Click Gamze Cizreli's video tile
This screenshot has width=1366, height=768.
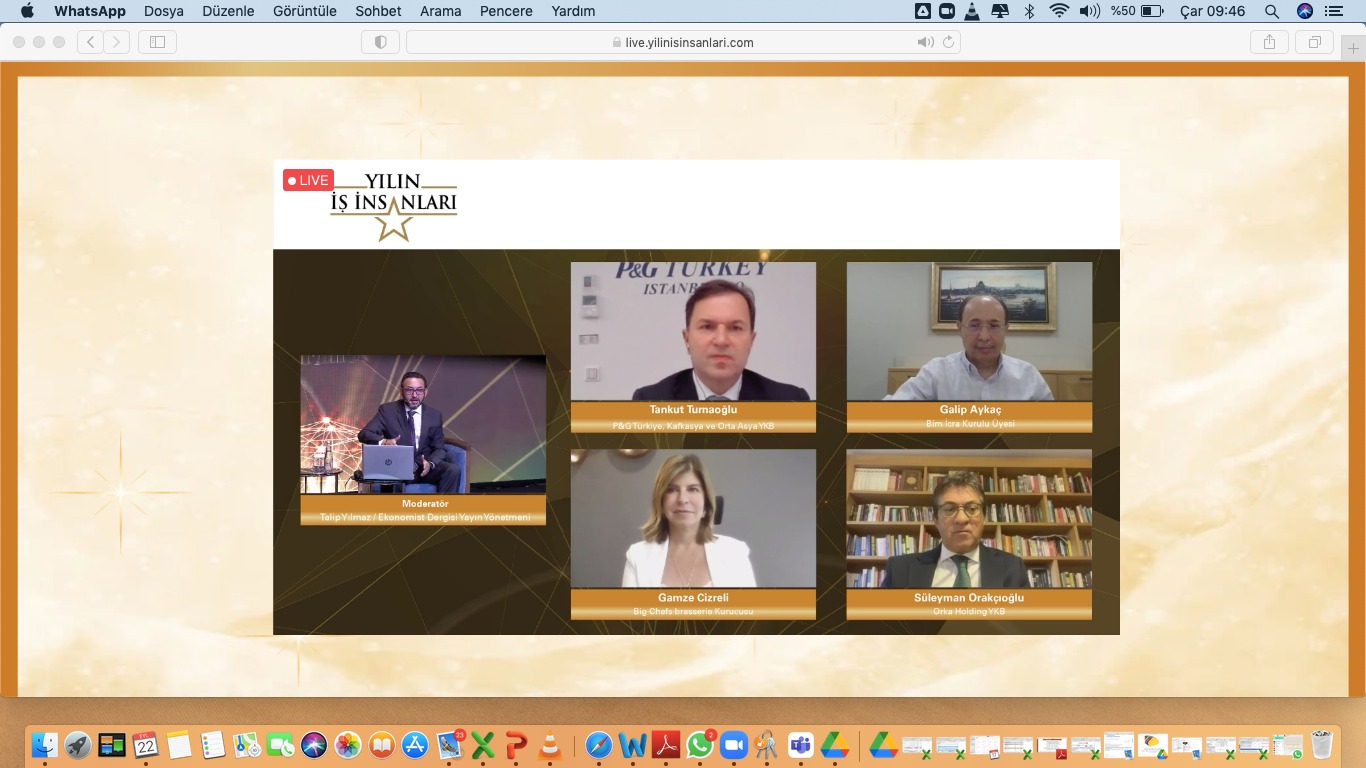click(x=693, y=518)
